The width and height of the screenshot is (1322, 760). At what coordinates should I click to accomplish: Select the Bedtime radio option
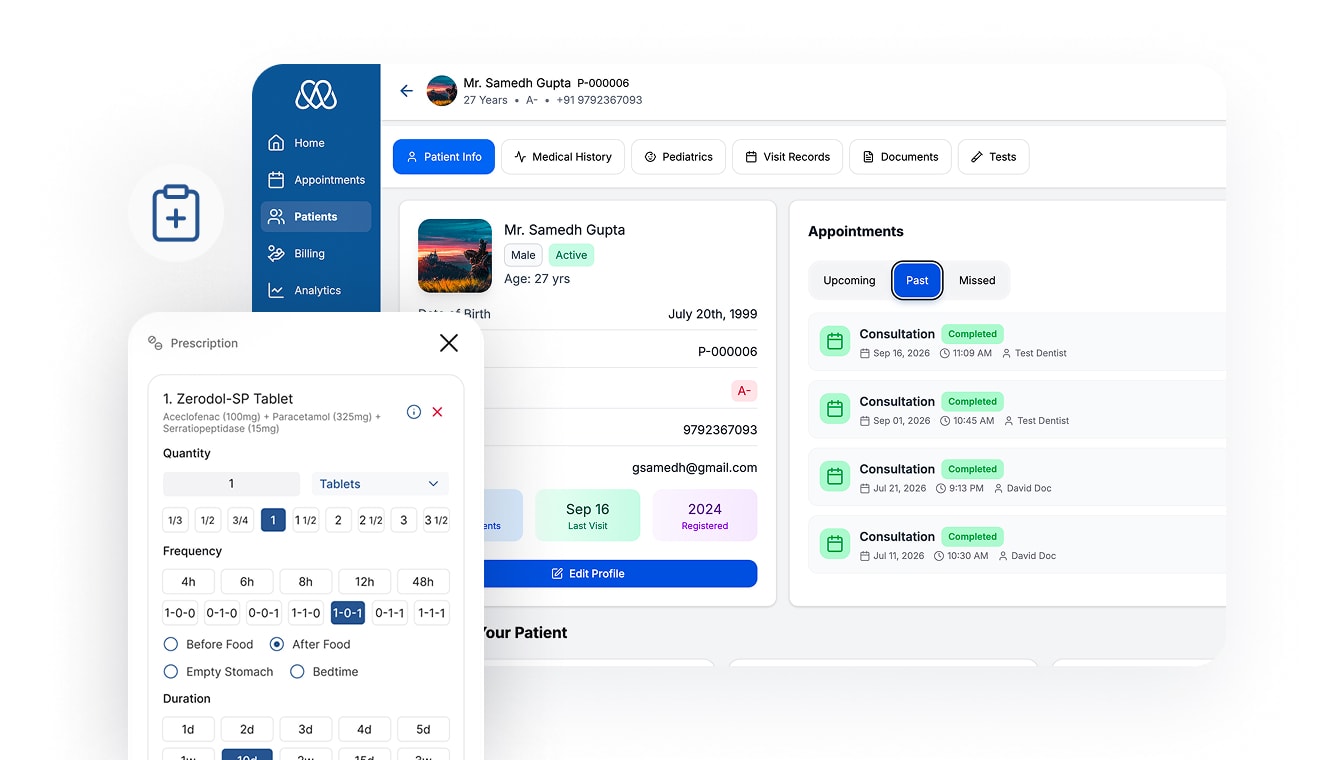[x=297, y=672]
